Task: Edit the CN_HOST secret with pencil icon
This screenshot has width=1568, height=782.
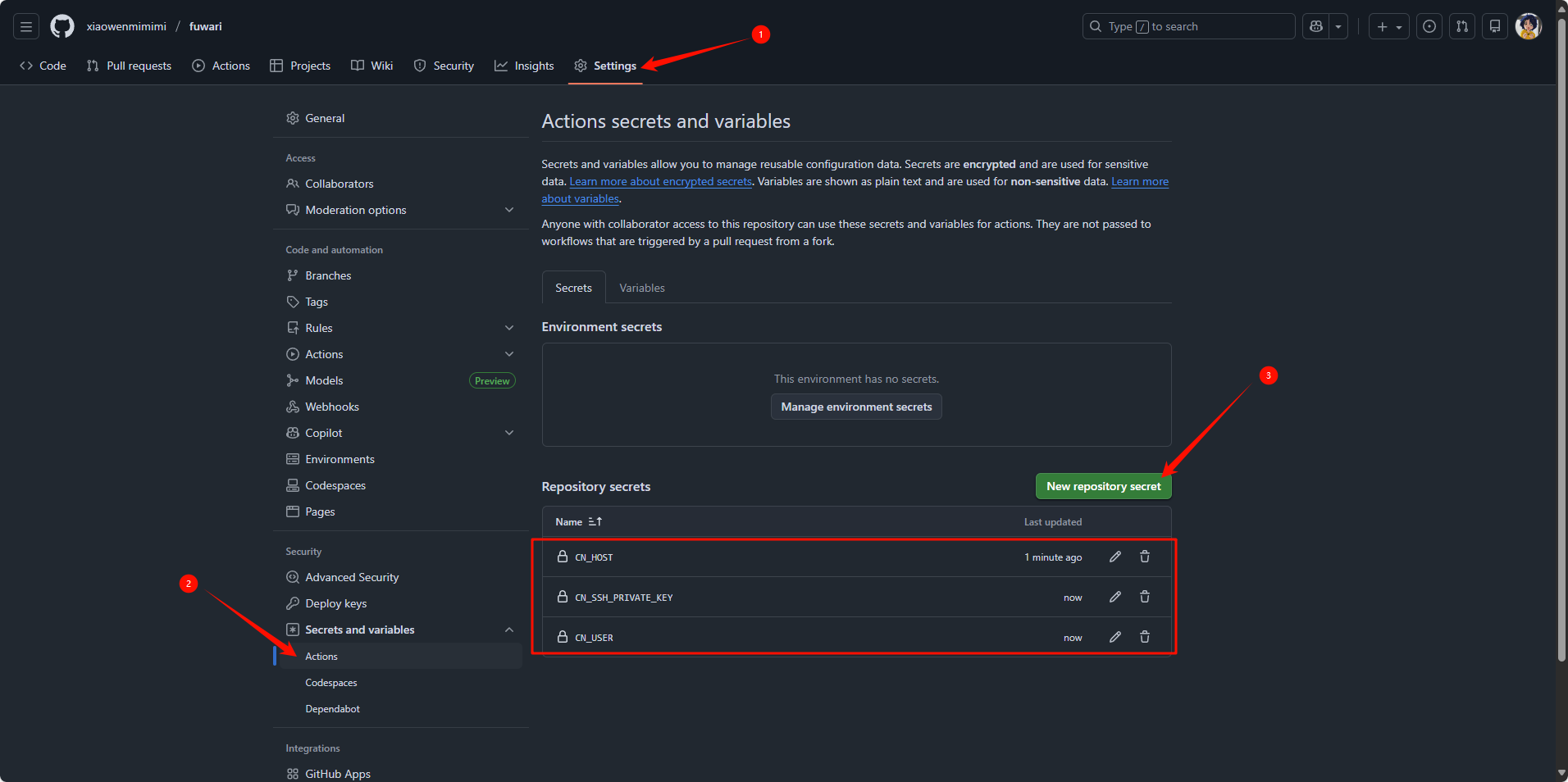Action: click(1114, 557)
